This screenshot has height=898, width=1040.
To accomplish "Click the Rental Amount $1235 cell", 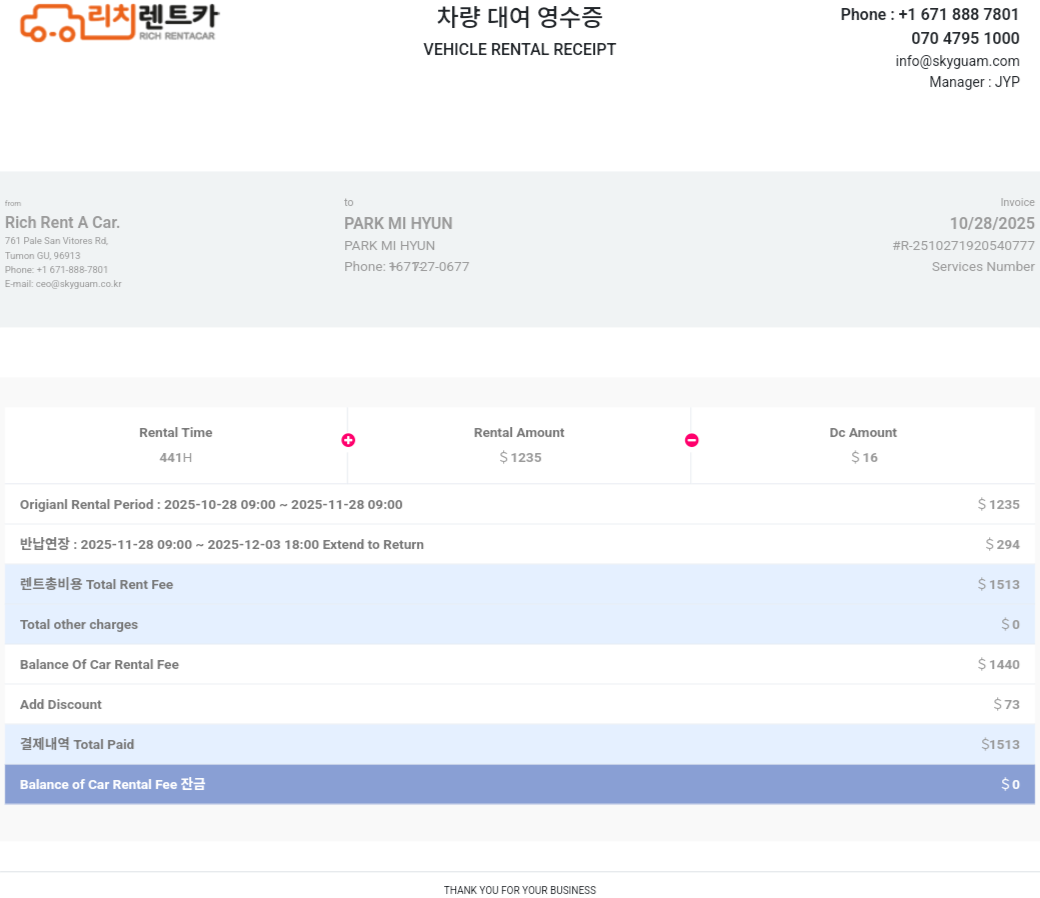I will point(519,445).
